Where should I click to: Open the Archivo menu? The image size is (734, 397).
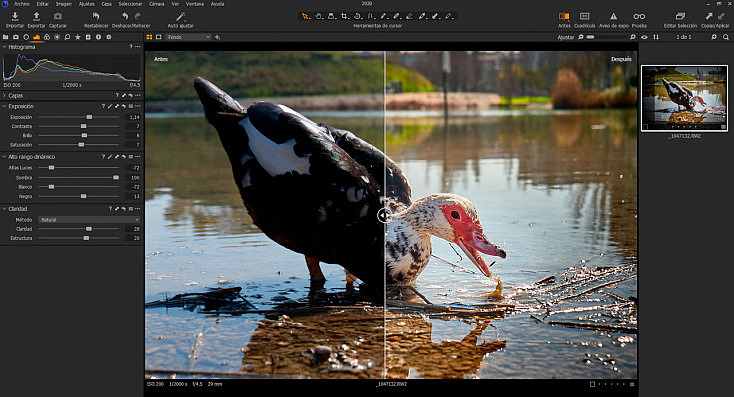[22, 4]
